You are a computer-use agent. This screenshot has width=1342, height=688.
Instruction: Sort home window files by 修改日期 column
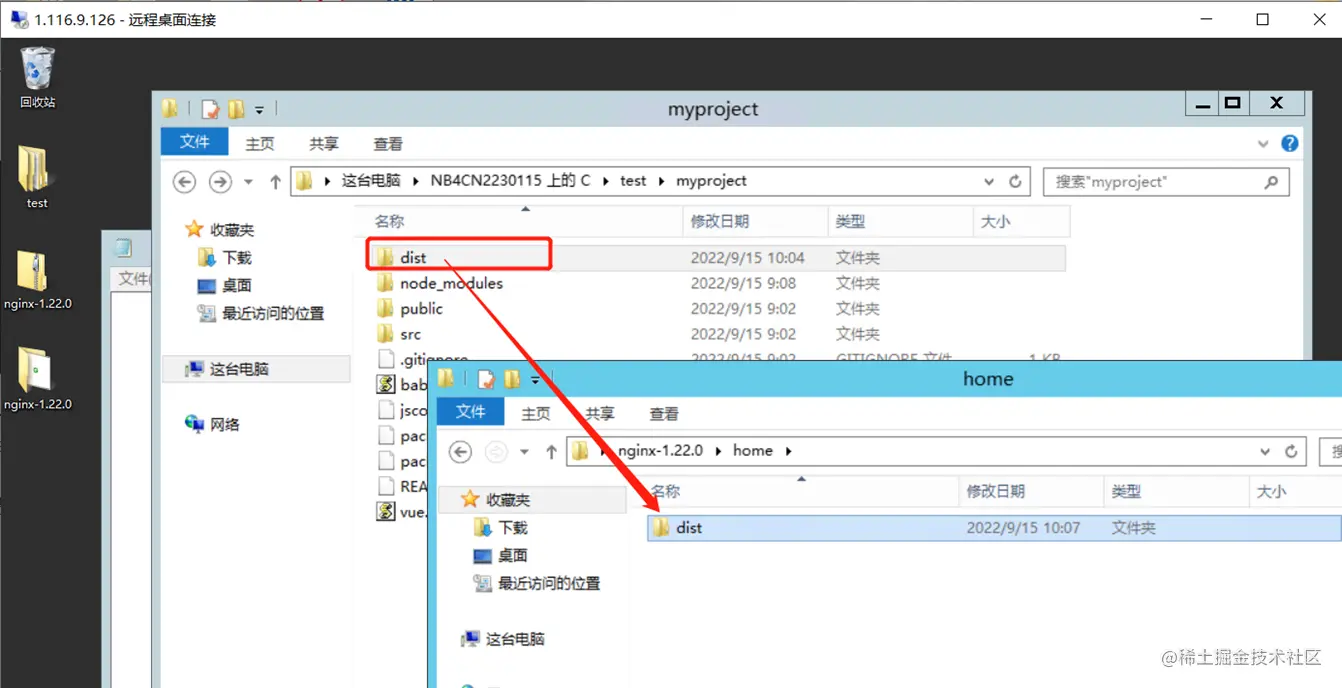(1032, 492)
